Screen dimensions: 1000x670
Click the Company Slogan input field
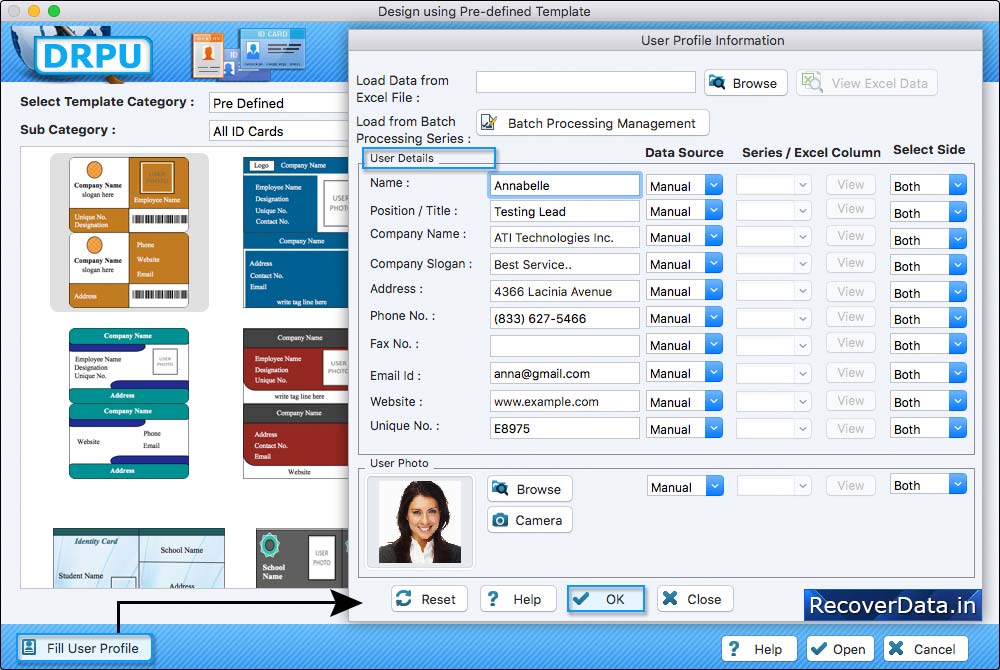click(564, 265)
